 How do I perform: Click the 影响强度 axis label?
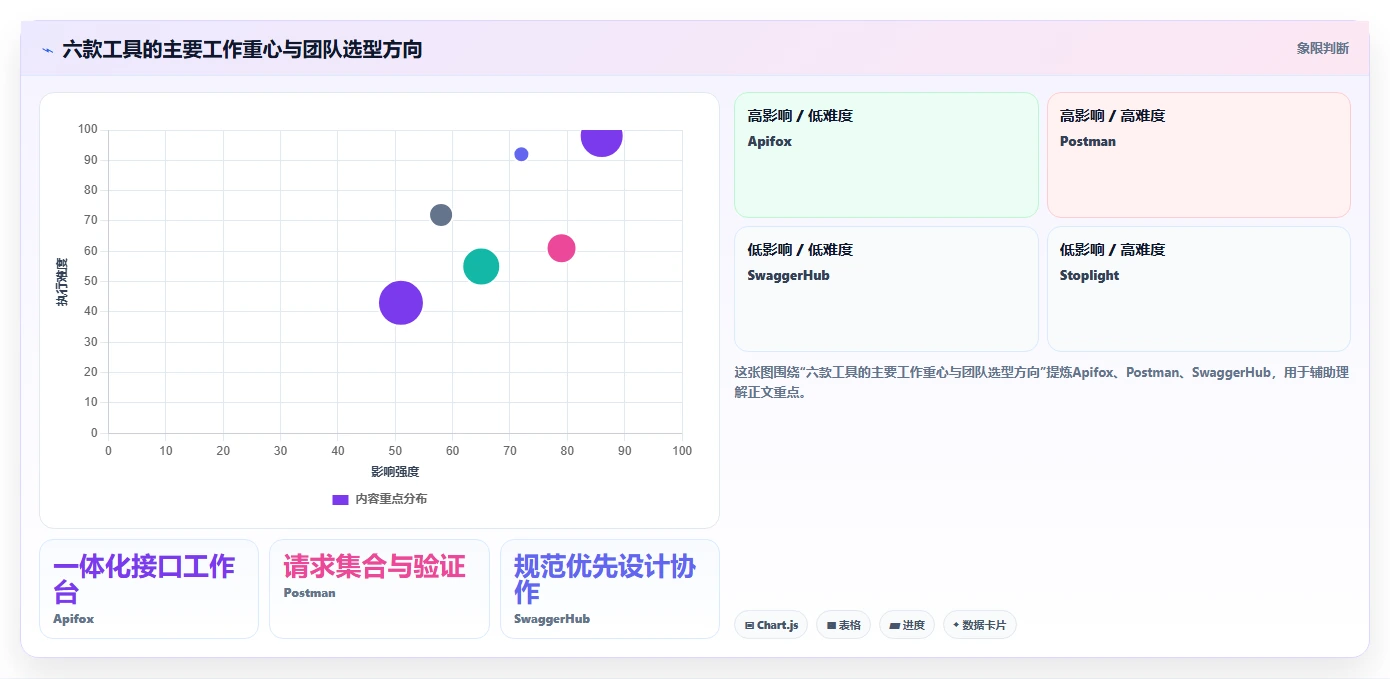(395, 471)
